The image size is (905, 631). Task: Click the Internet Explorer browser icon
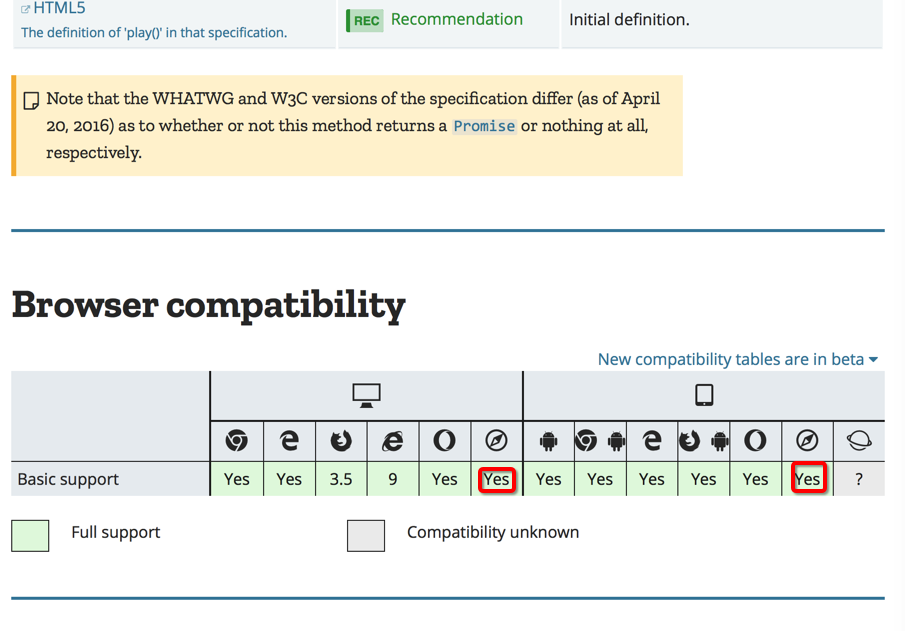pos(393,441)
